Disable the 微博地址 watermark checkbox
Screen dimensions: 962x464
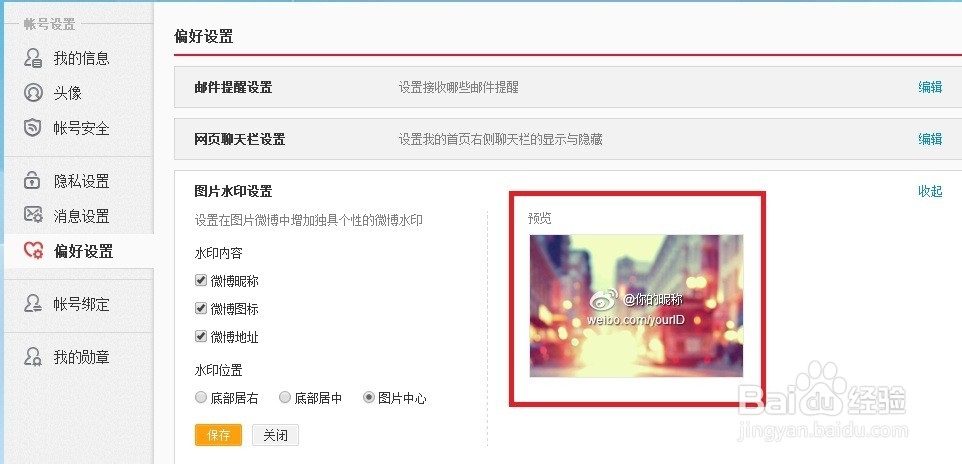(201, 336)
